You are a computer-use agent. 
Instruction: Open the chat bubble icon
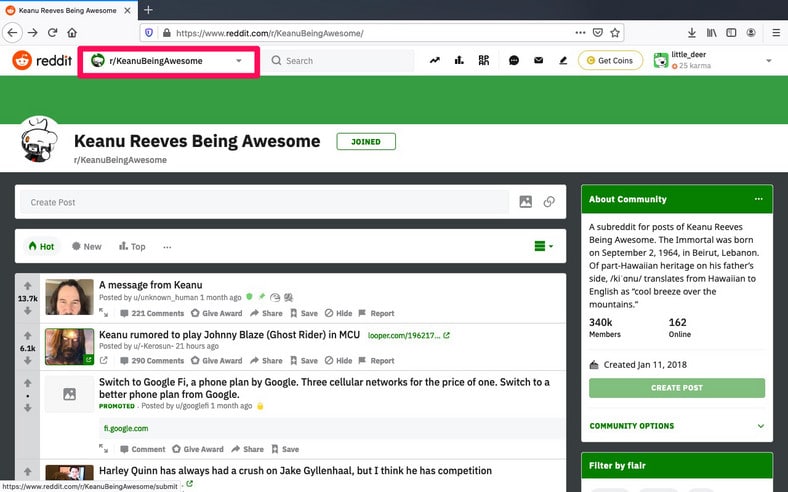click(x=513, y=61)
